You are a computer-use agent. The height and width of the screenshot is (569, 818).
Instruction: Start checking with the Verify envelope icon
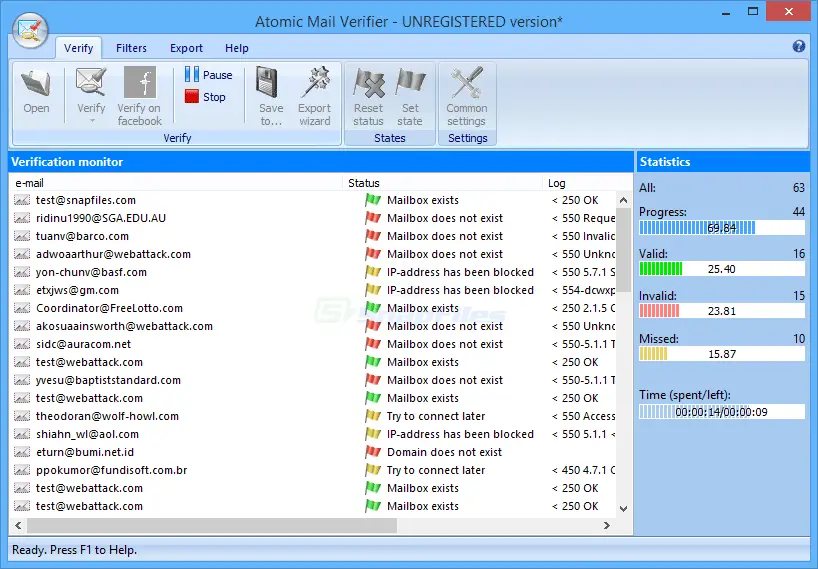(91, 82)
